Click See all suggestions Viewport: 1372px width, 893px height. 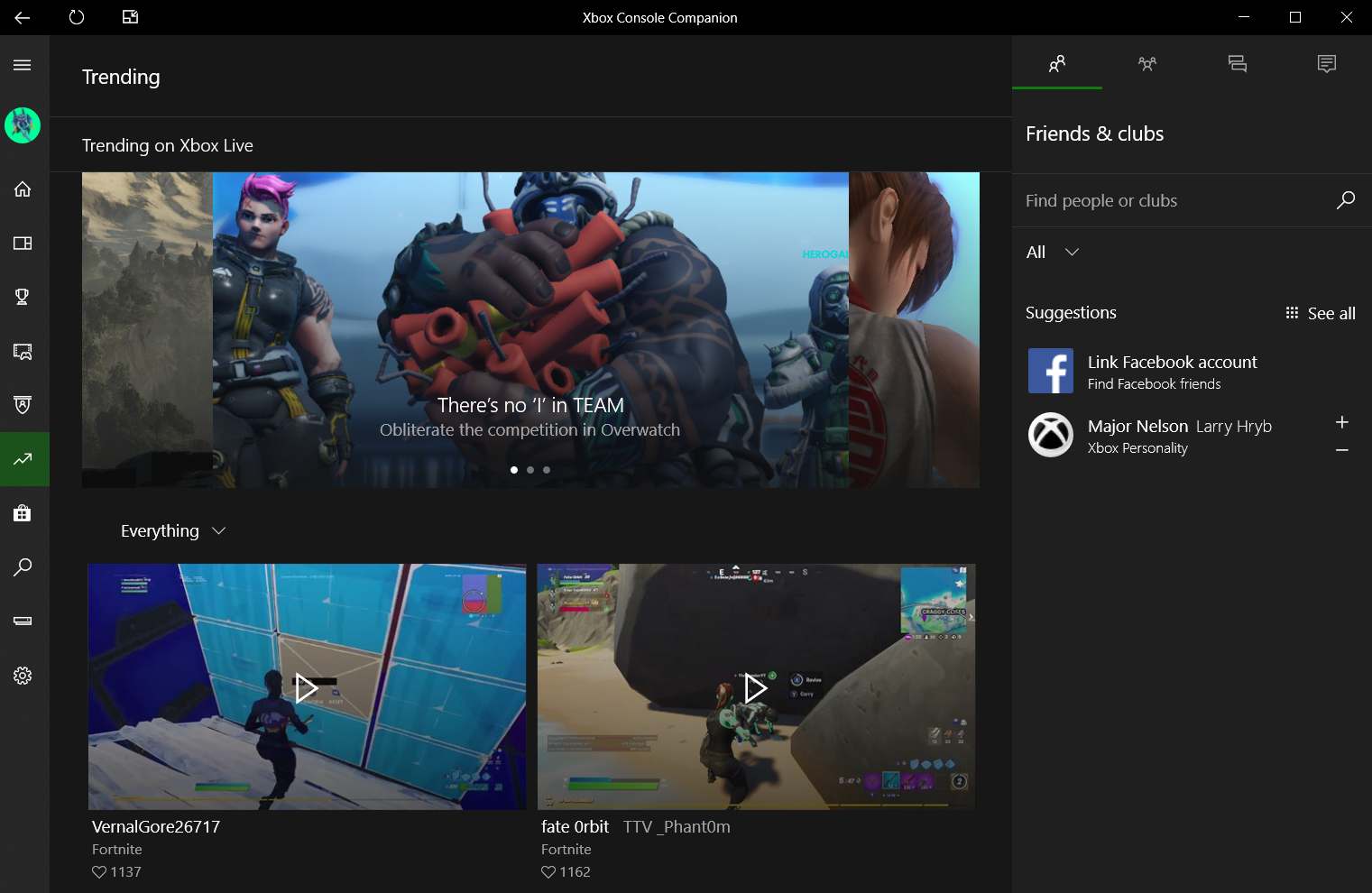click(x=1321, y=313)
